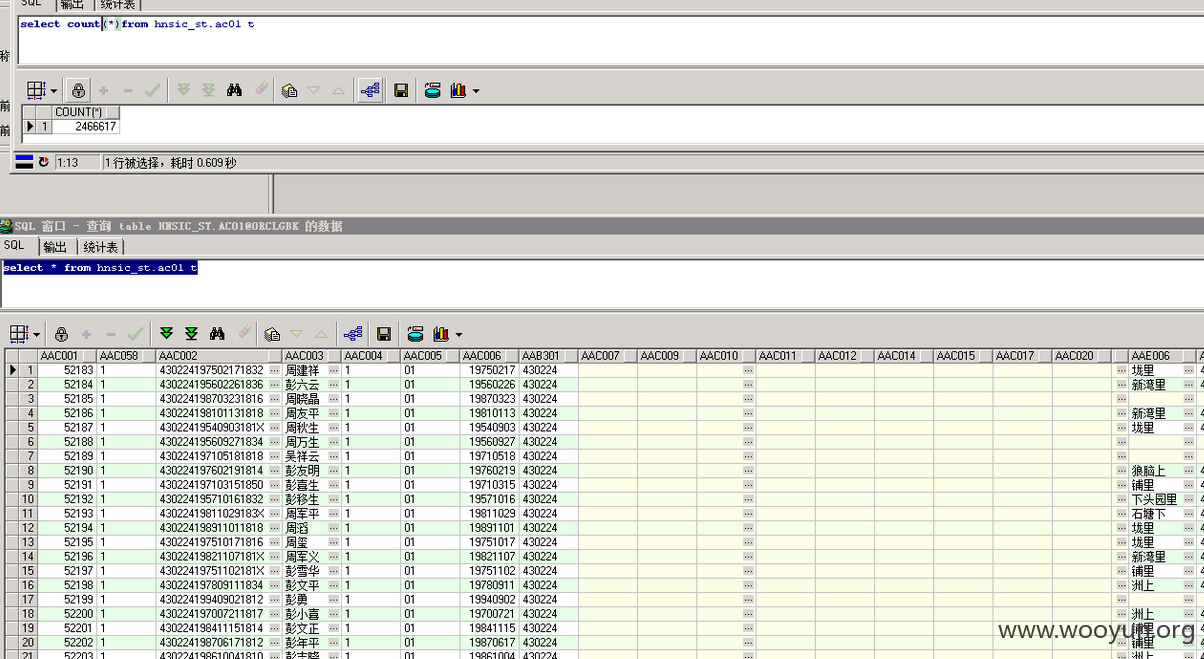Click insert record plus icon in table data window
Screen dimensions: 1204x659
click(x=86, y=335)
